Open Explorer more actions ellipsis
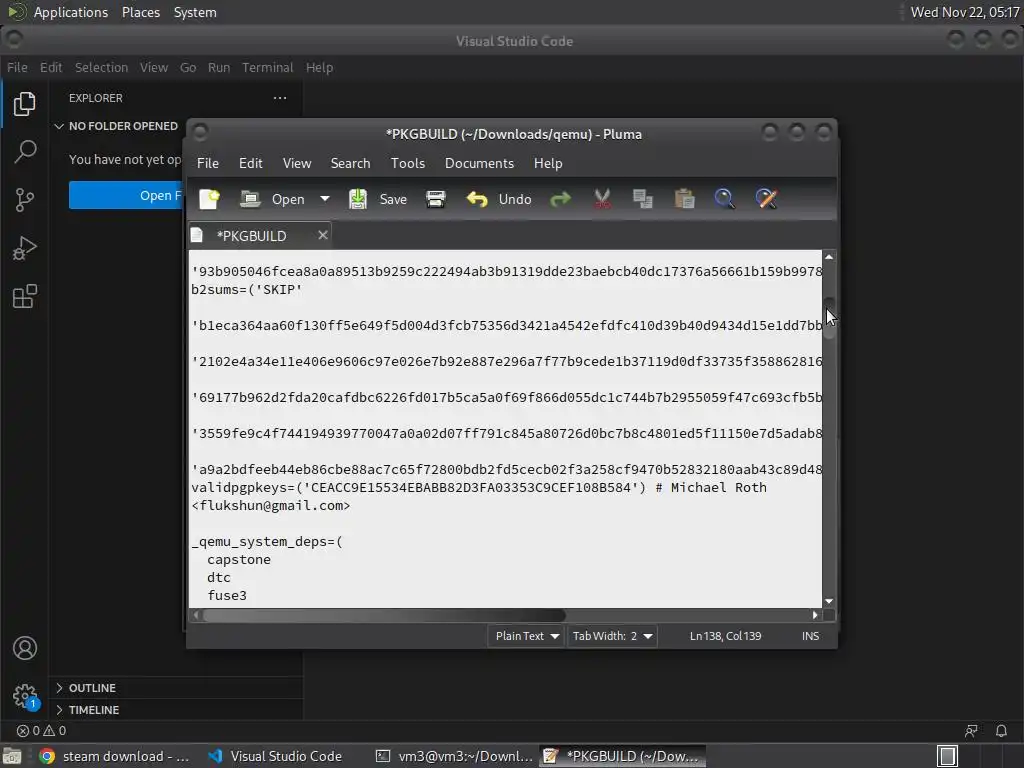 coord(280,98)
